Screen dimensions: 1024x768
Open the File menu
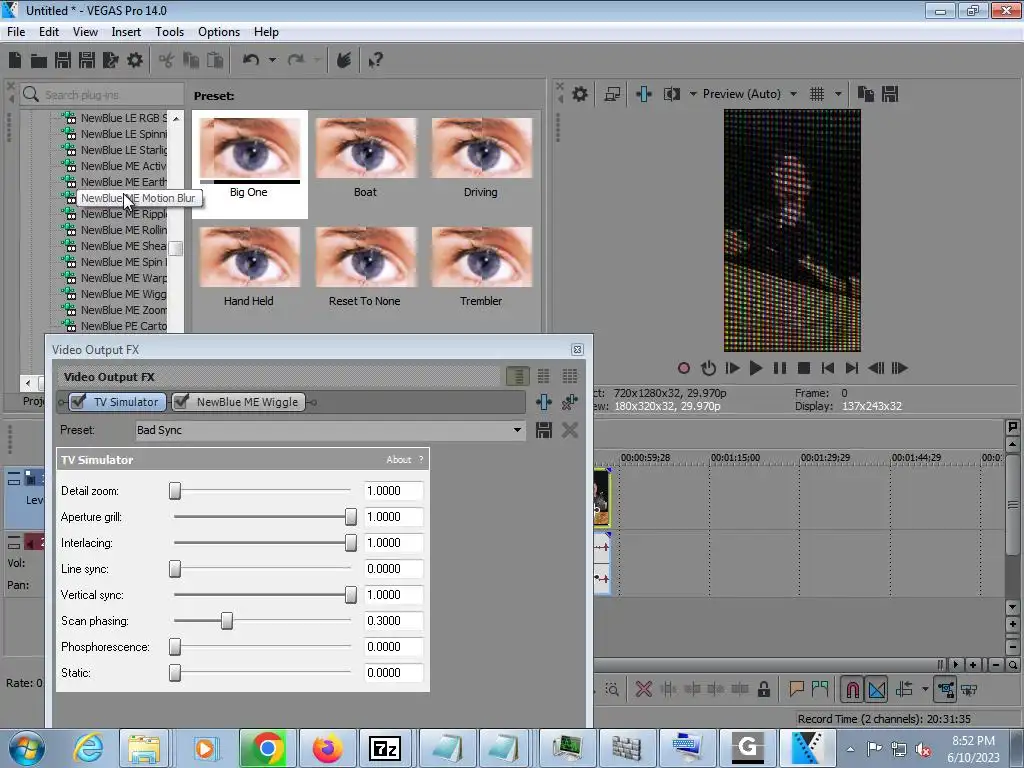point(16,31)
